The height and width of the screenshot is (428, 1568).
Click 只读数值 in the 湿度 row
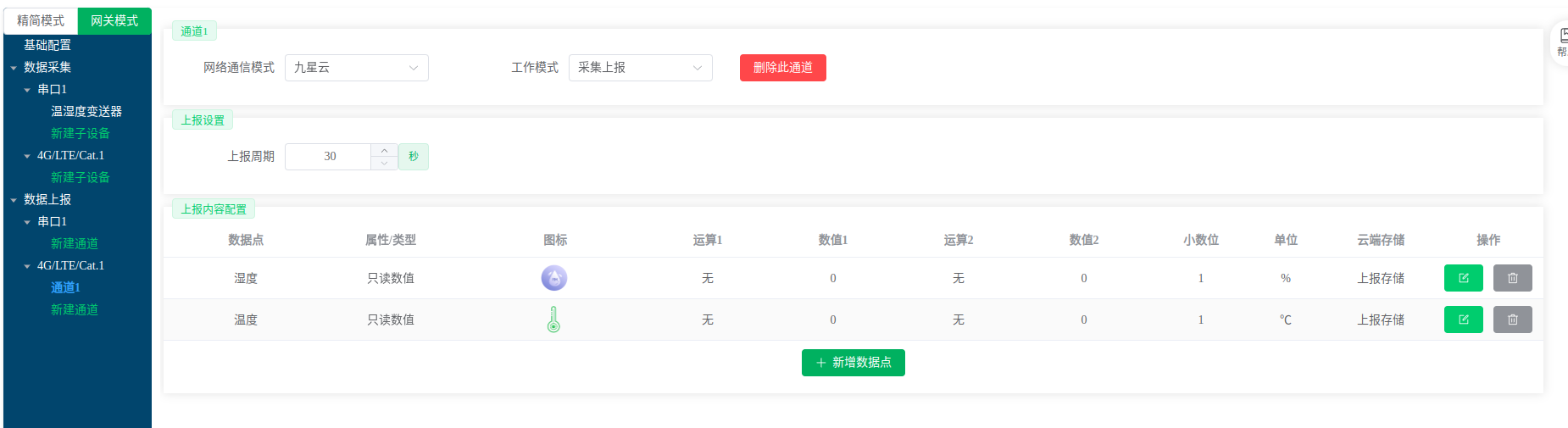click(391, 278)
